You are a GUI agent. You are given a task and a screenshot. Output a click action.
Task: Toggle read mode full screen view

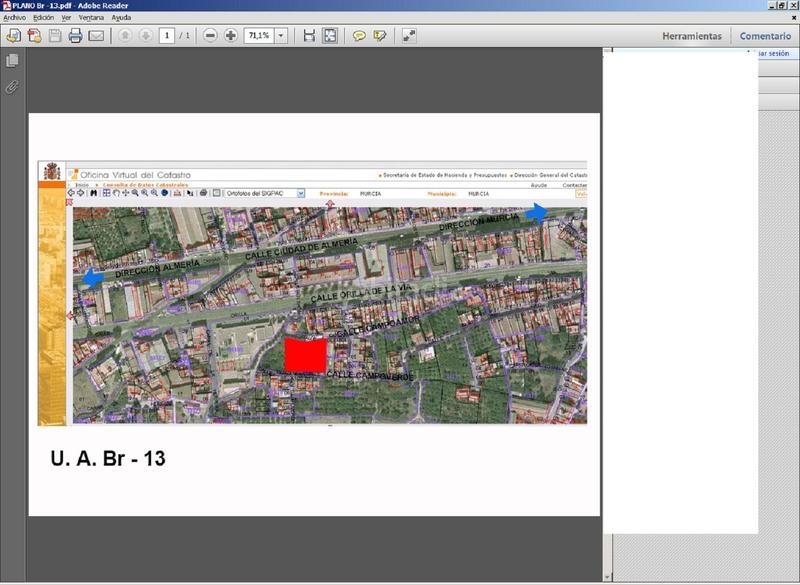pos(409,36)
